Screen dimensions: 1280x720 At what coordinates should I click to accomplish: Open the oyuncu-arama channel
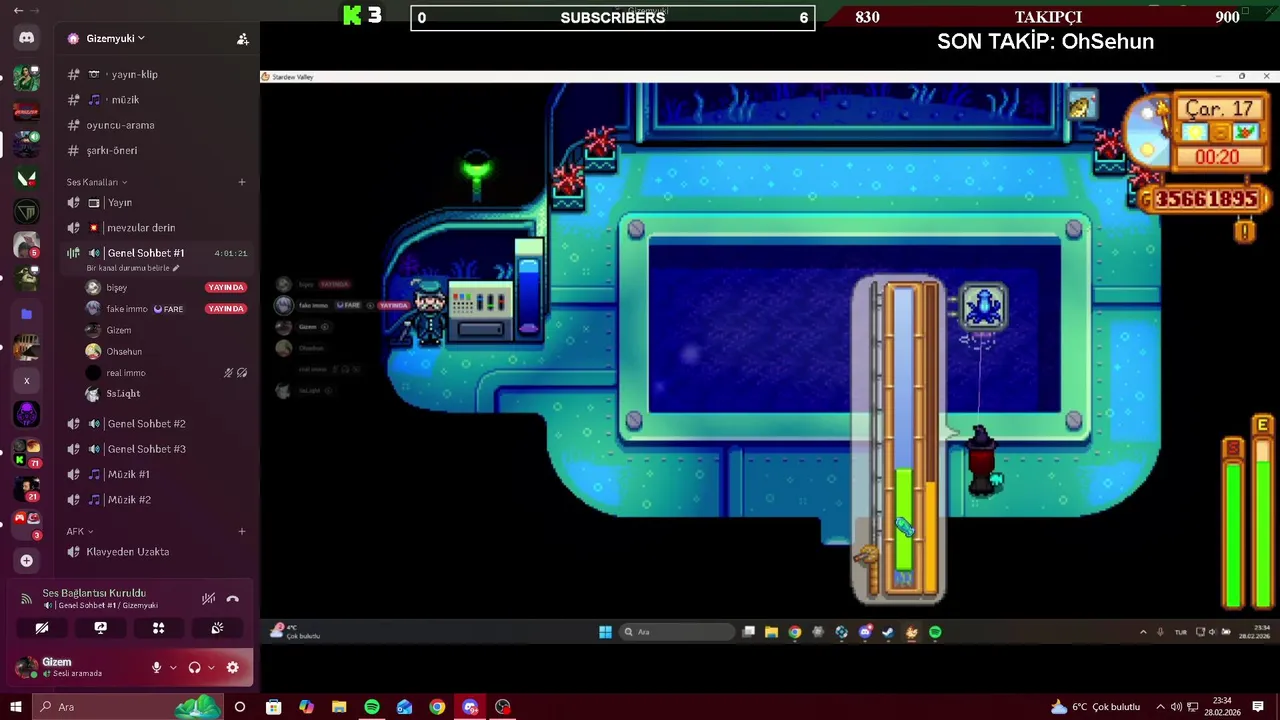[x=155, y=125]
